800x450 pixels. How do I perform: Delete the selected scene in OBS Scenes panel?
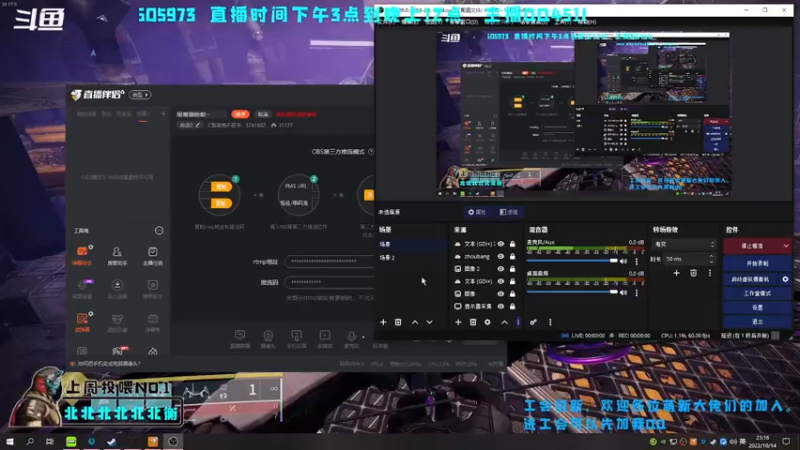pyautogui.click(x=398, y=322)
